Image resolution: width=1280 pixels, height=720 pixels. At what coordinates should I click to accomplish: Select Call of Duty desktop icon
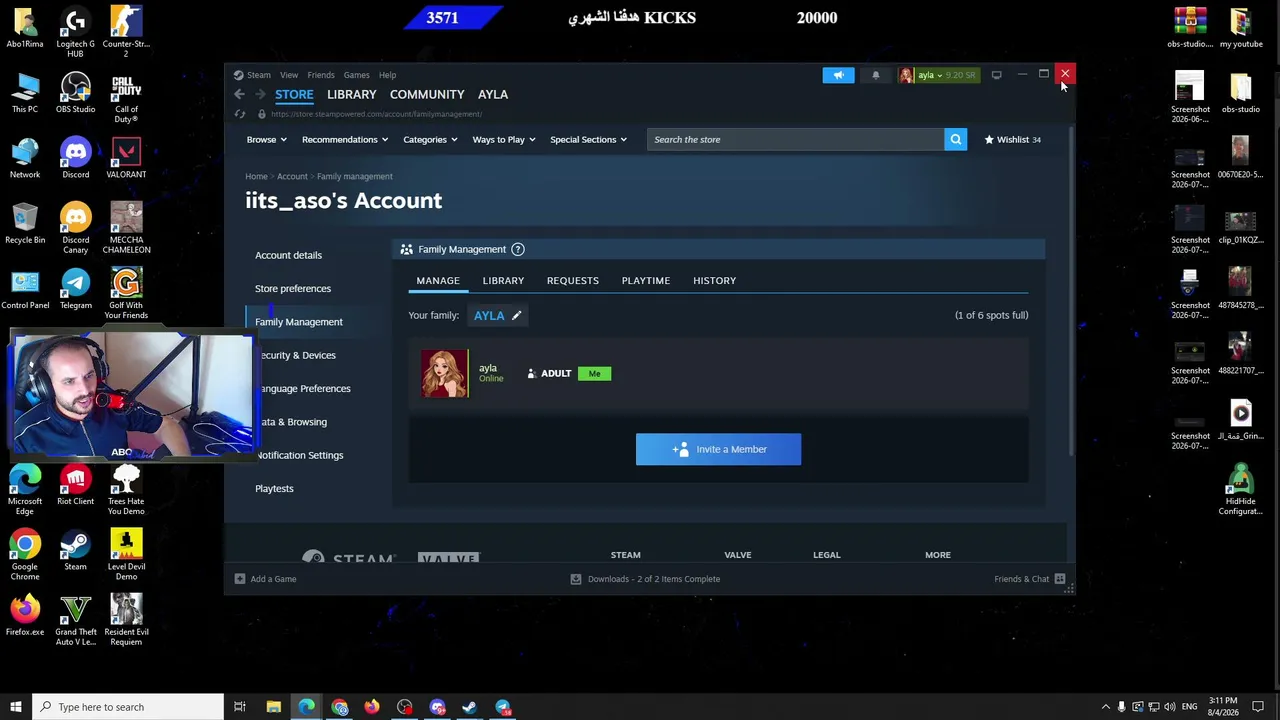point(126,99)
